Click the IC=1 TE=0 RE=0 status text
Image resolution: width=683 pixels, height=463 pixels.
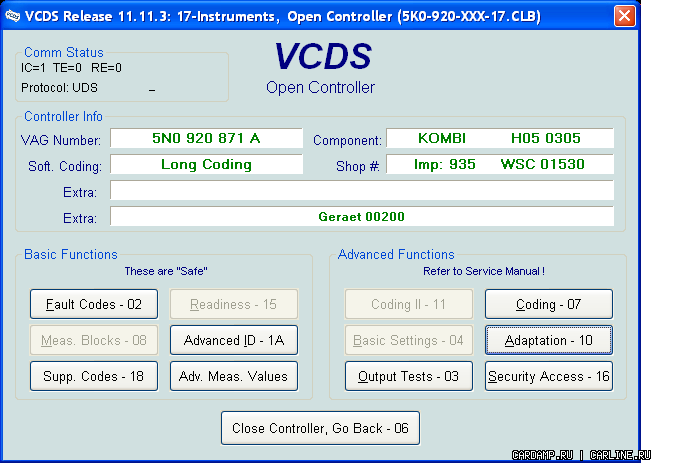(x=71, y=68)
